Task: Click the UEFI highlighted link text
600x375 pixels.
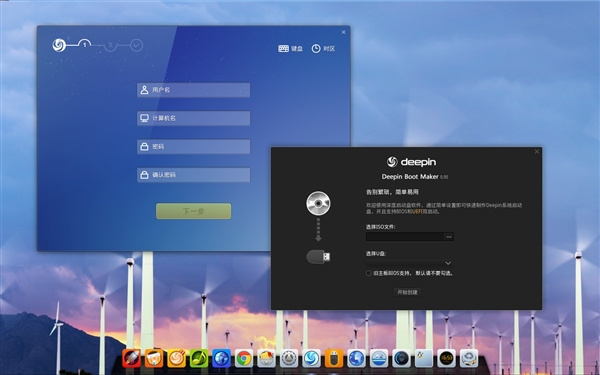Action: (416, 212)
